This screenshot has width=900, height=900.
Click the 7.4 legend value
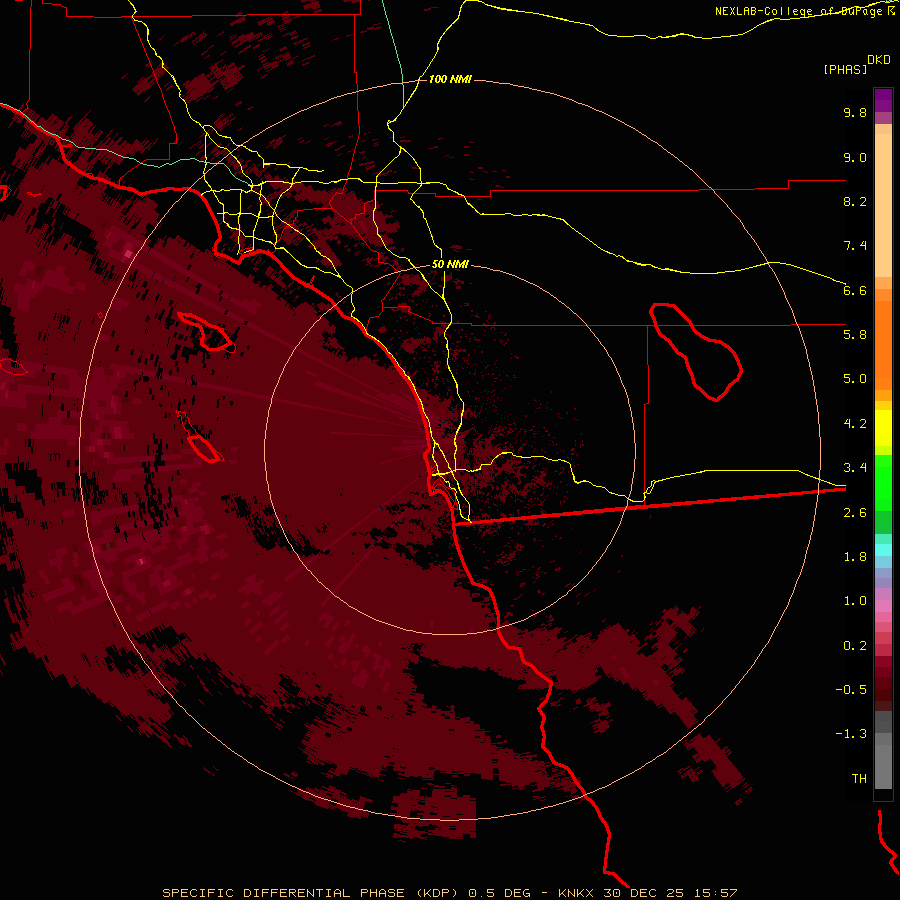855,246
